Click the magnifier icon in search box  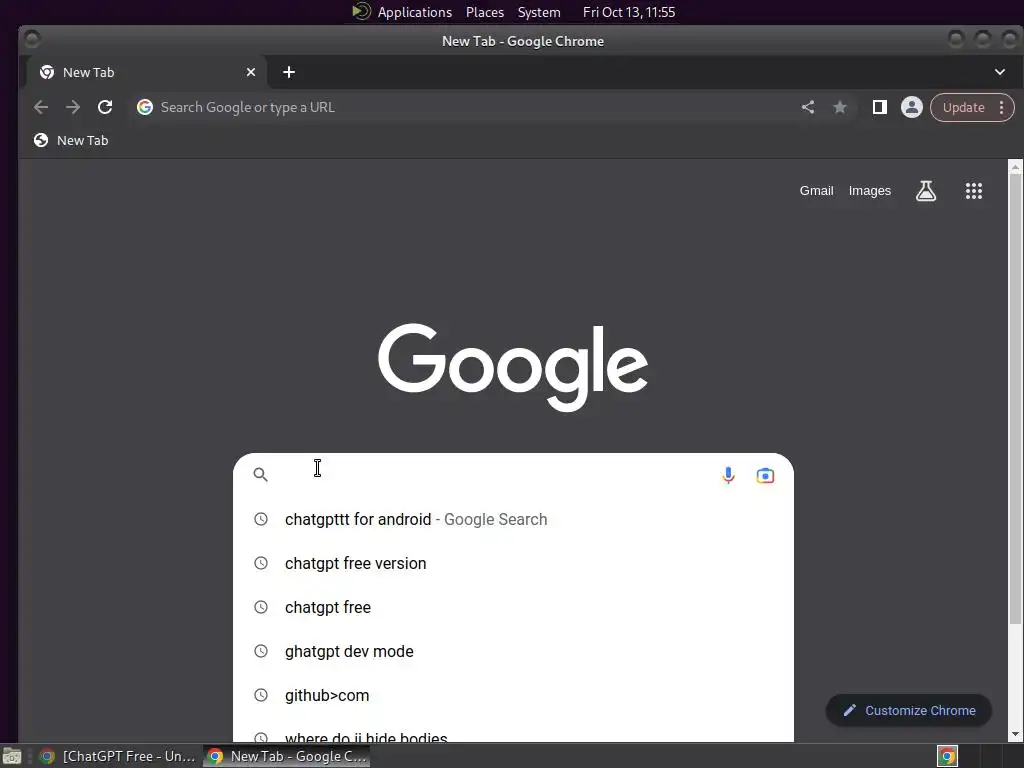pyautogui.click(x=260, y=475)
